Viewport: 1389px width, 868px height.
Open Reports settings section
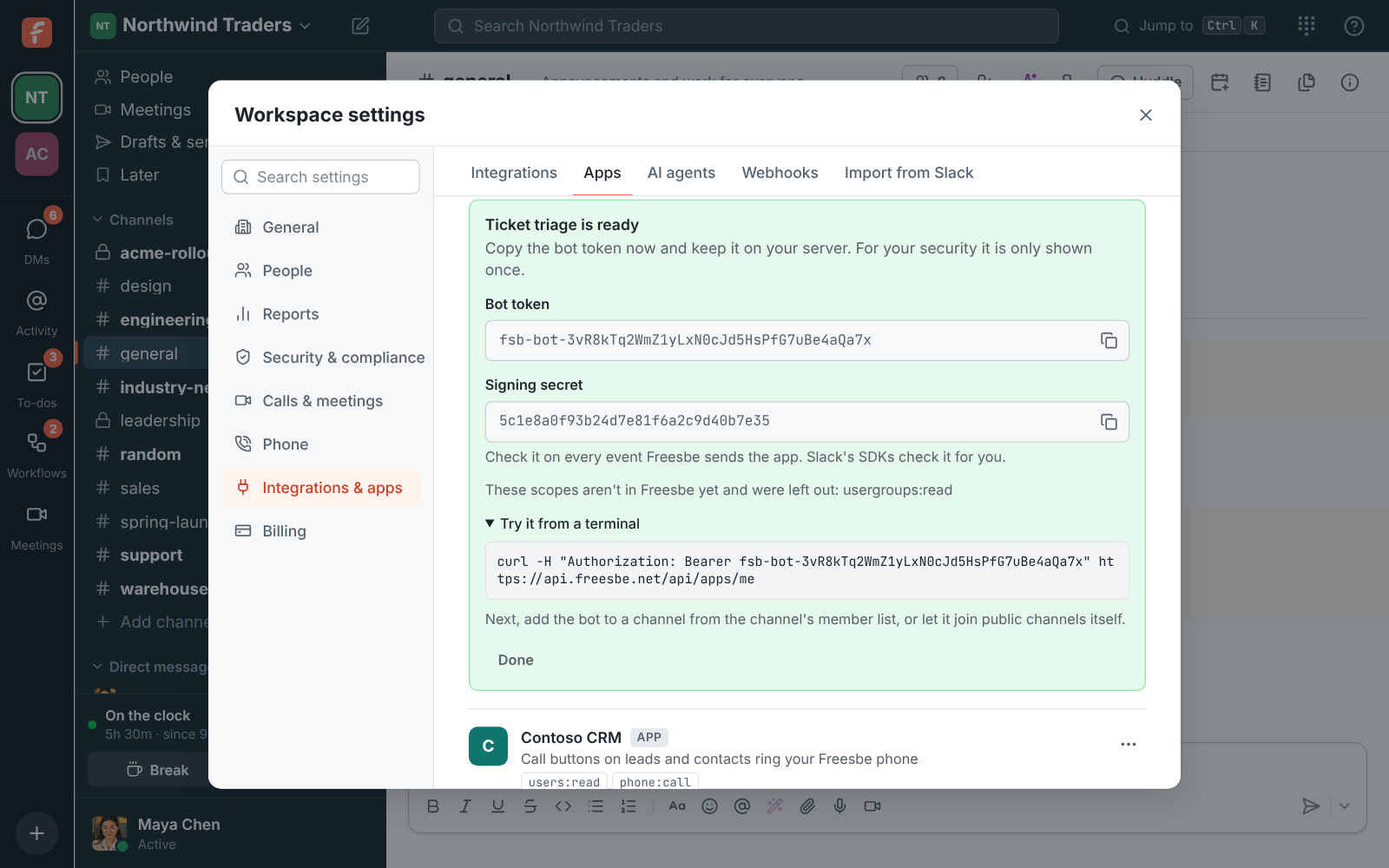pos(321,314)
